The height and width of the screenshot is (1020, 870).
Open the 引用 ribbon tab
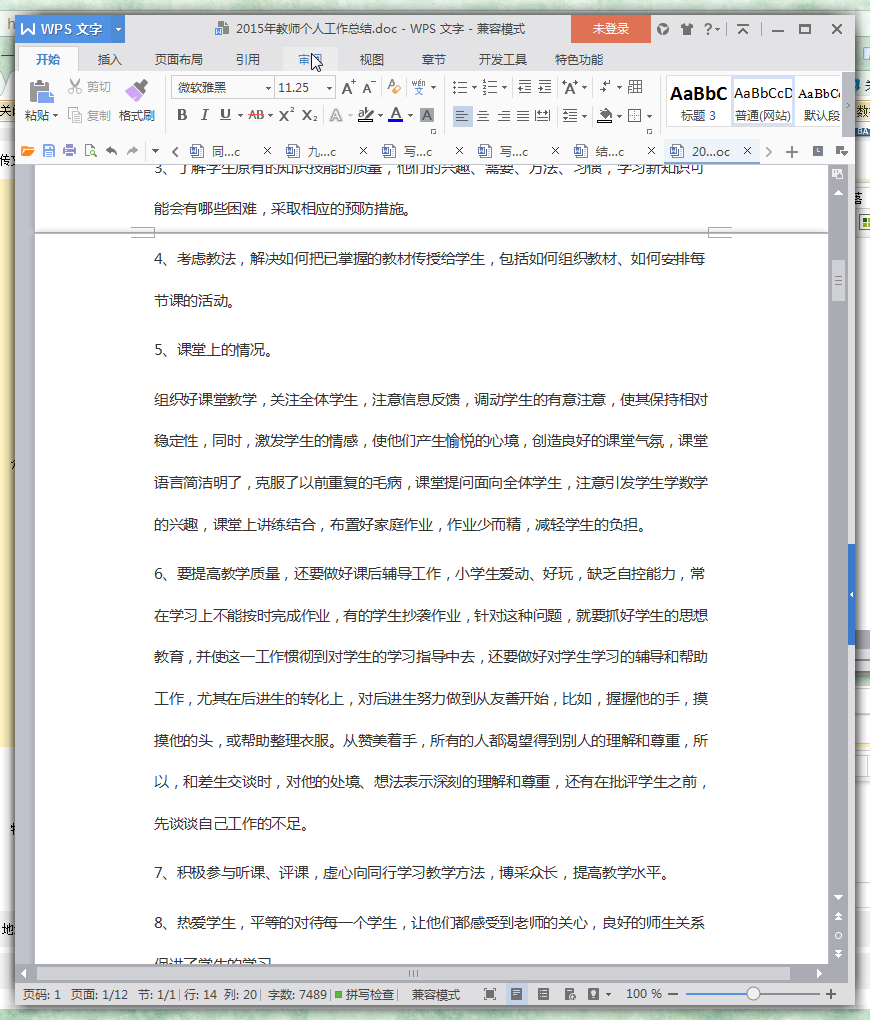tap(247, 60)
